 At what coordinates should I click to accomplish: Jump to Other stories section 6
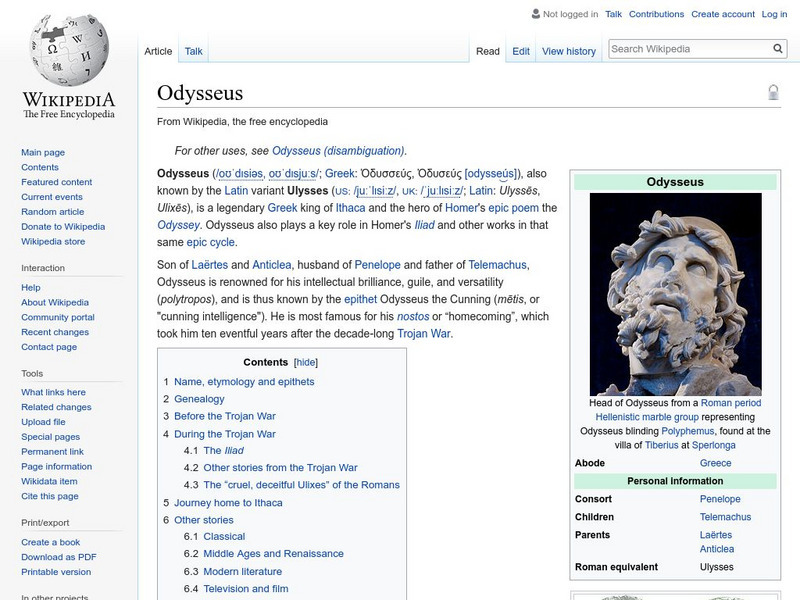(204, 520)
